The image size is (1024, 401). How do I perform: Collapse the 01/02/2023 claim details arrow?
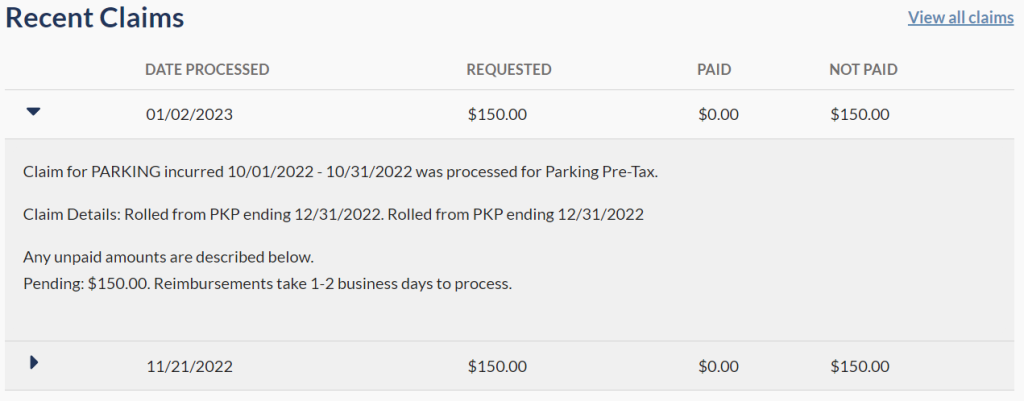point(33,113)
